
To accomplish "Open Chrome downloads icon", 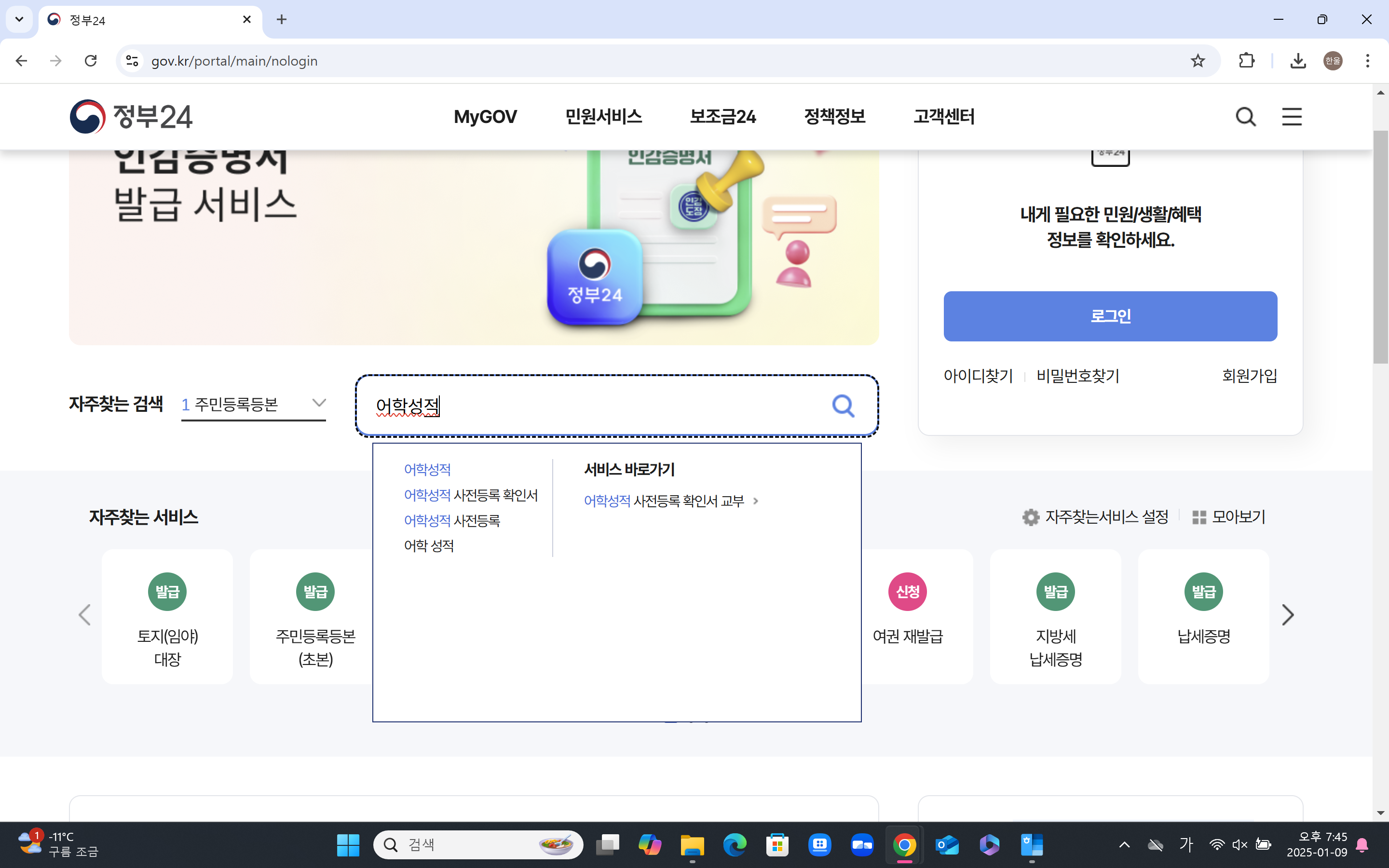I will pos(1298,61).
